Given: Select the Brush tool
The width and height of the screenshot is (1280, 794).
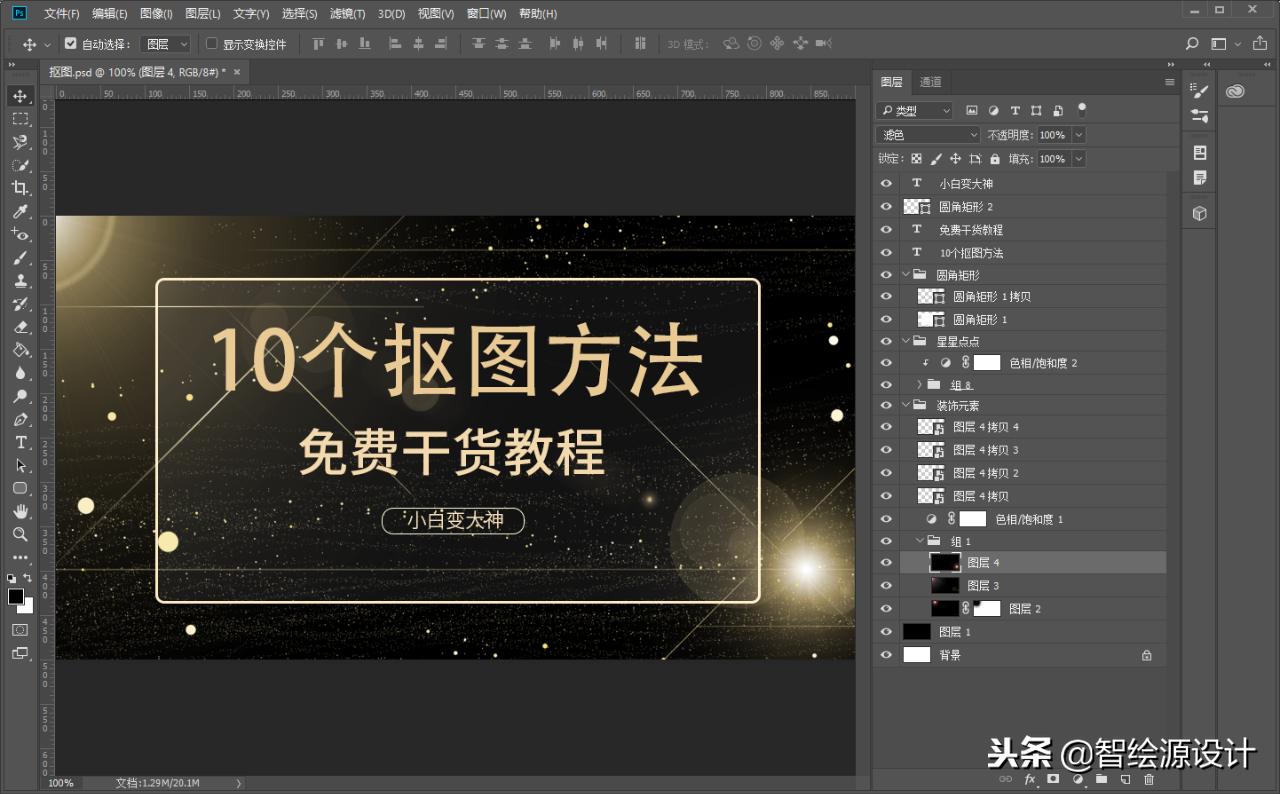Looking at the screenshot, I should [x=20, y=257].
